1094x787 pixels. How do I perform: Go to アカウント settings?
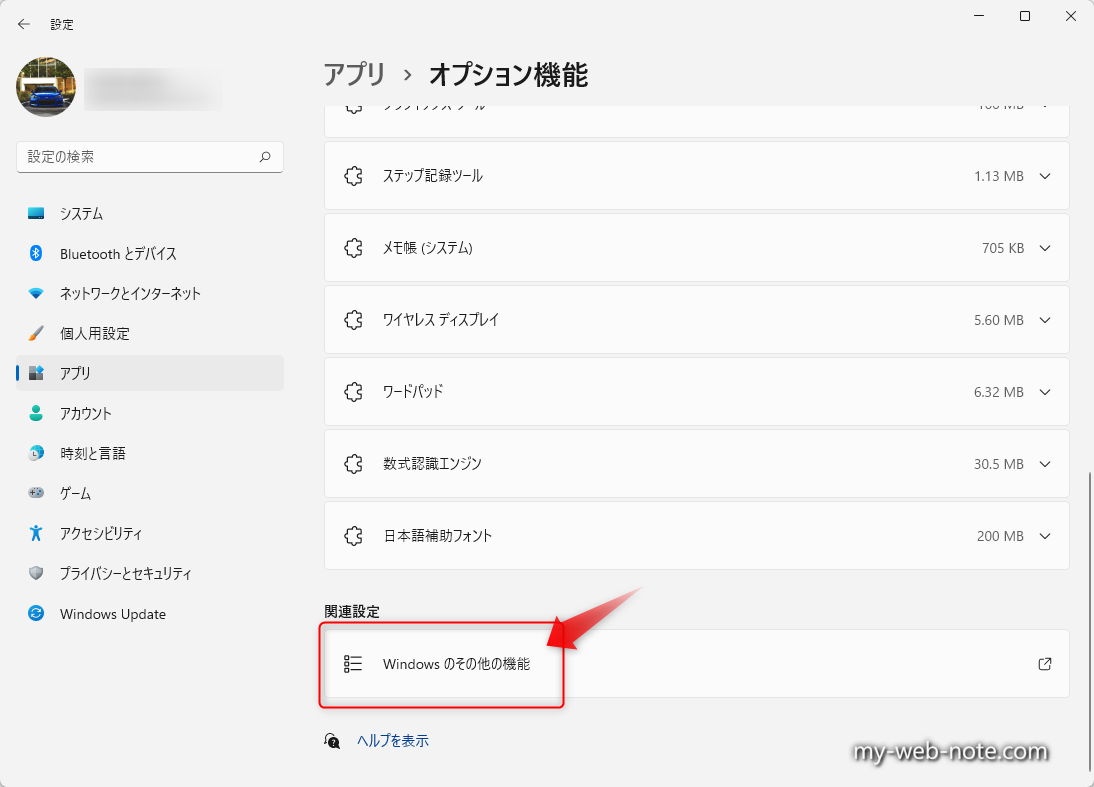click(x=85, y=414)
